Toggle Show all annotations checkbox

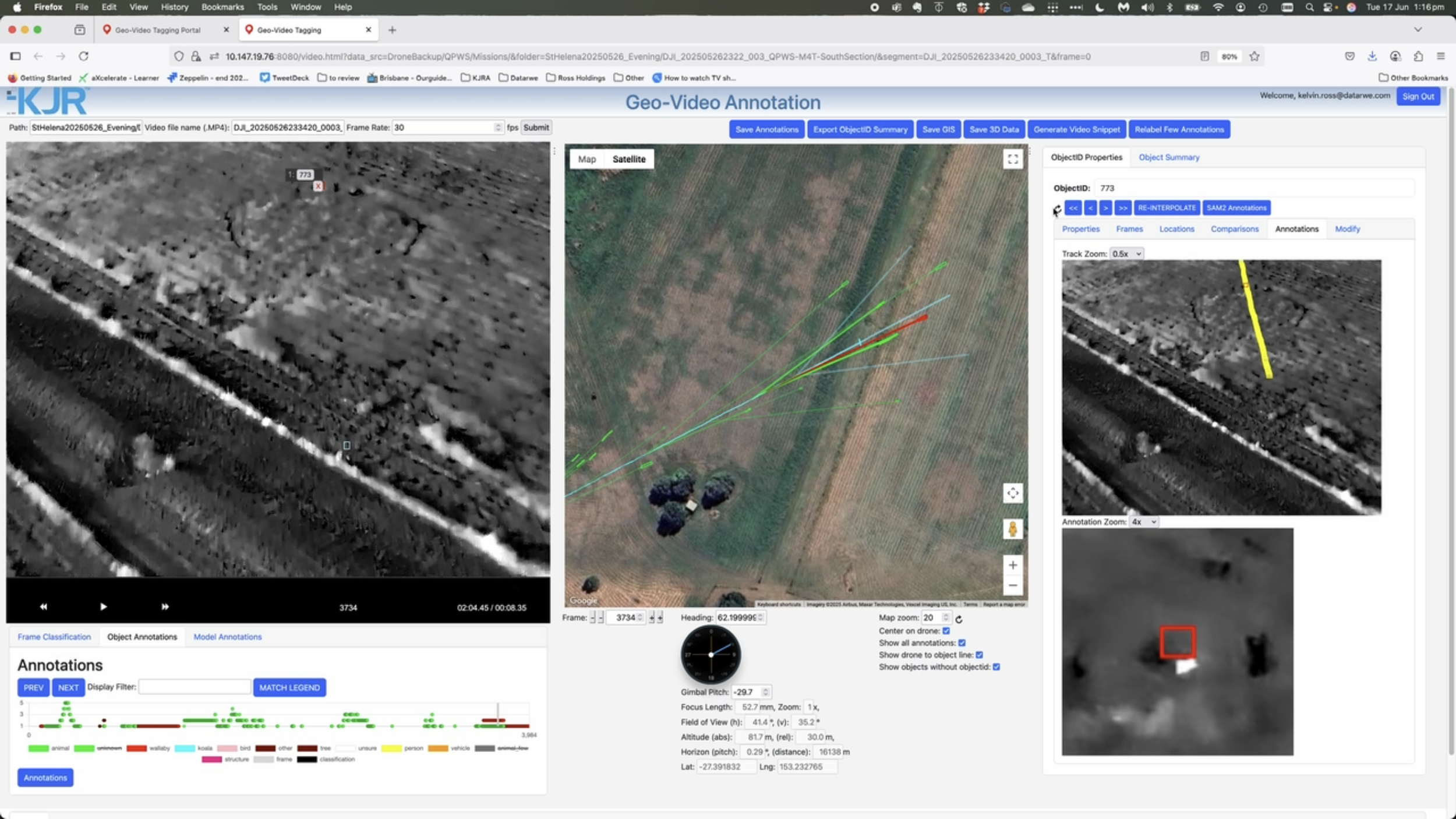click(x=962, y=643)
